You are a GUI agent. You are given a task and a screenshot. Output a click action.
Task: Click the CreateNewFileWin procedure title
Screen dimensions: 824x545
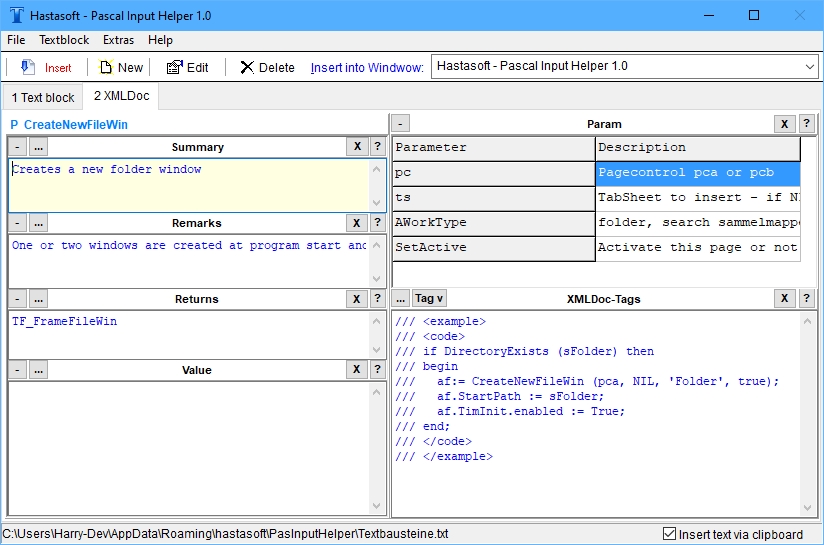click(x=76, y=125)
